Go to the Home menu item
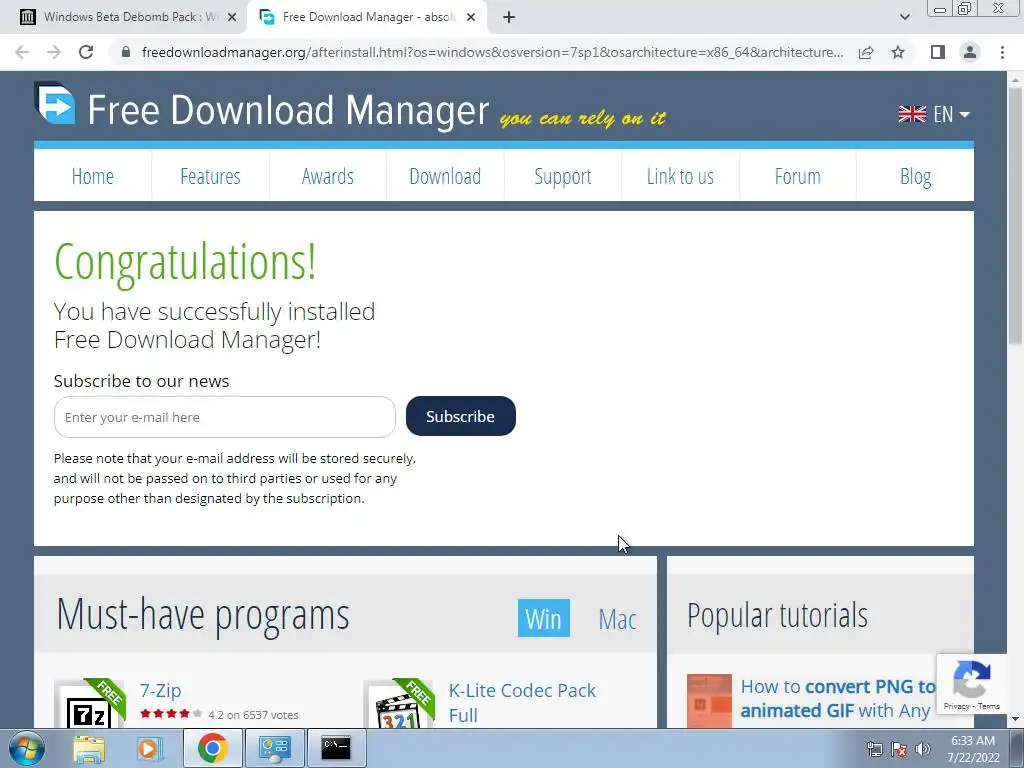 tap(93, 176)
